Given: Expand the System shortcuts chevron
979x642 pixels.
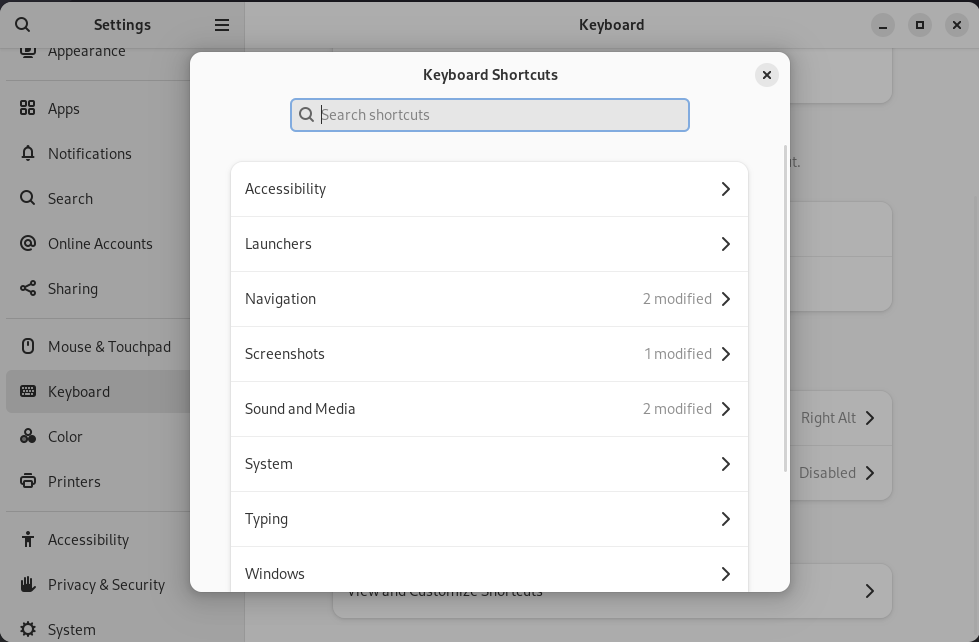Looking at the screenshot, I should [726, 463].
